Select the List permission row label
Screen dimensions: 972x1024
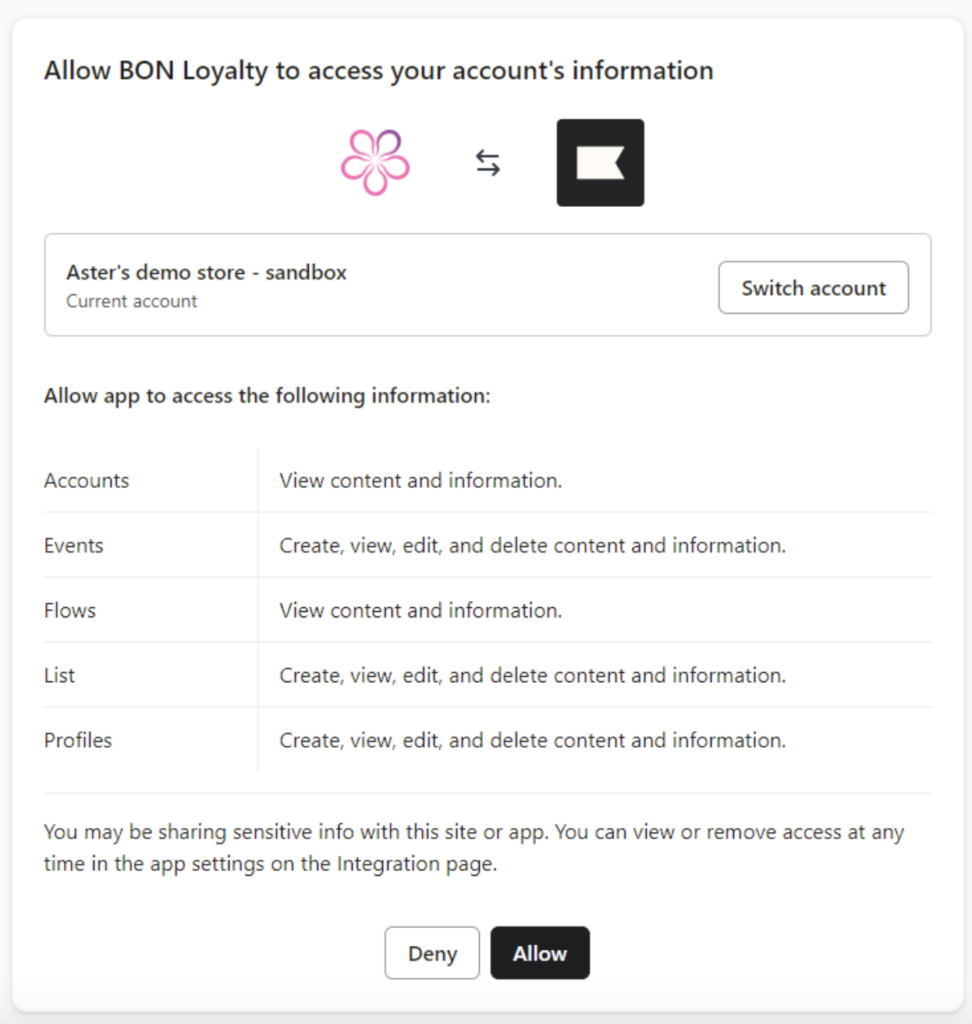(60, 675)
